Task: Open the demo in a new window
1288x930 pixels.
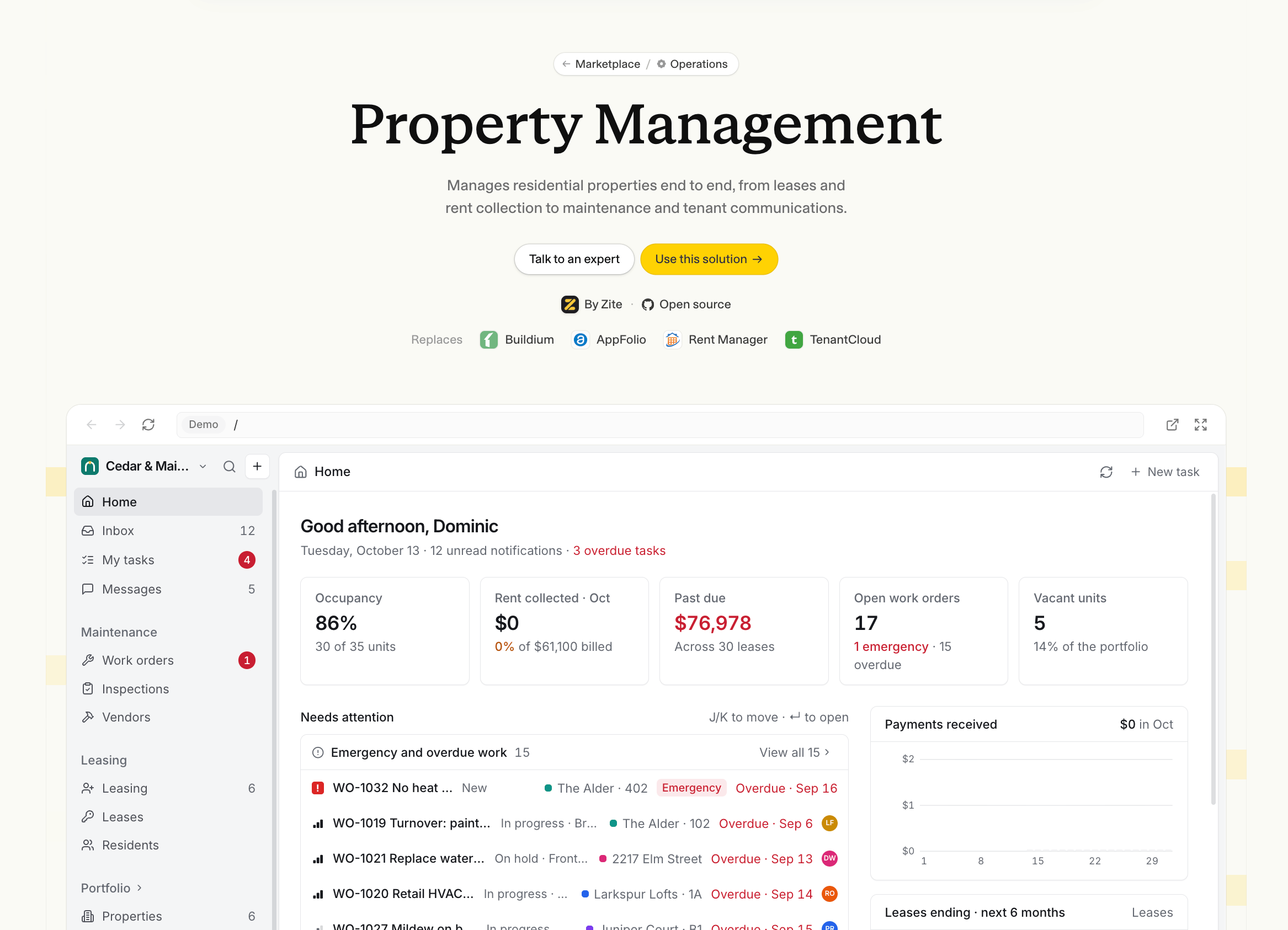Action: pyautogui.click(x=1172, y=425)
